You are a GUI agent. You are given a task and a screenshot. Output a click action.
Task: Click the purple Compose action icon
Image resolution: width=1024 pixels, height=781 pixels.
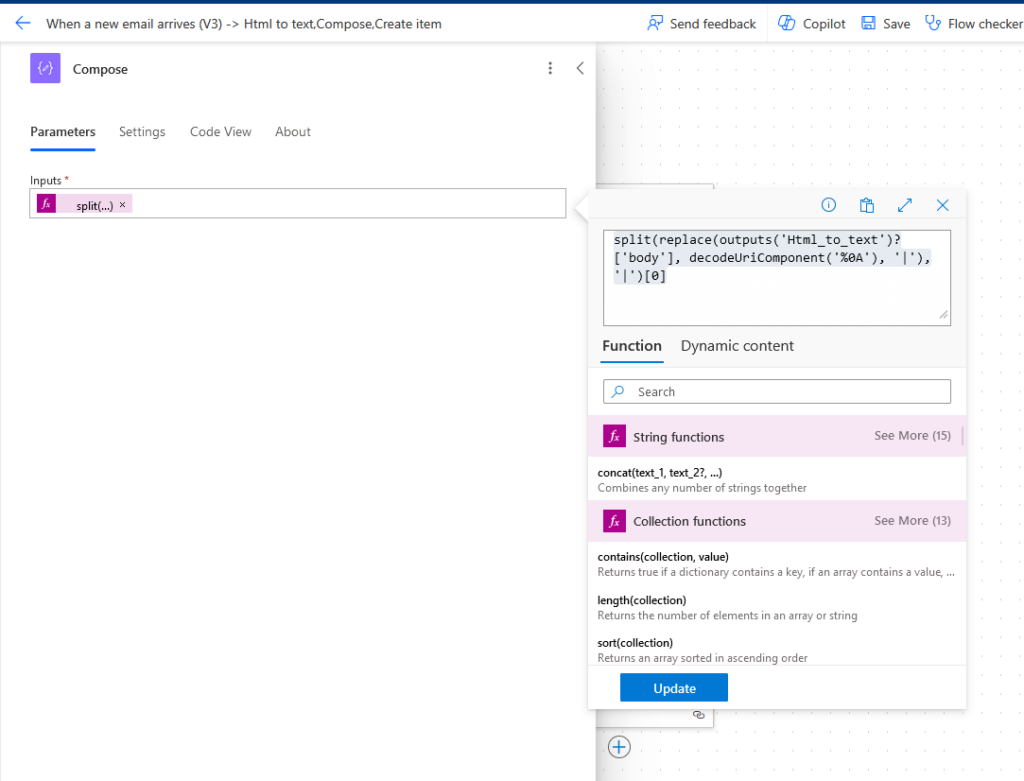(x=45, y=68)
